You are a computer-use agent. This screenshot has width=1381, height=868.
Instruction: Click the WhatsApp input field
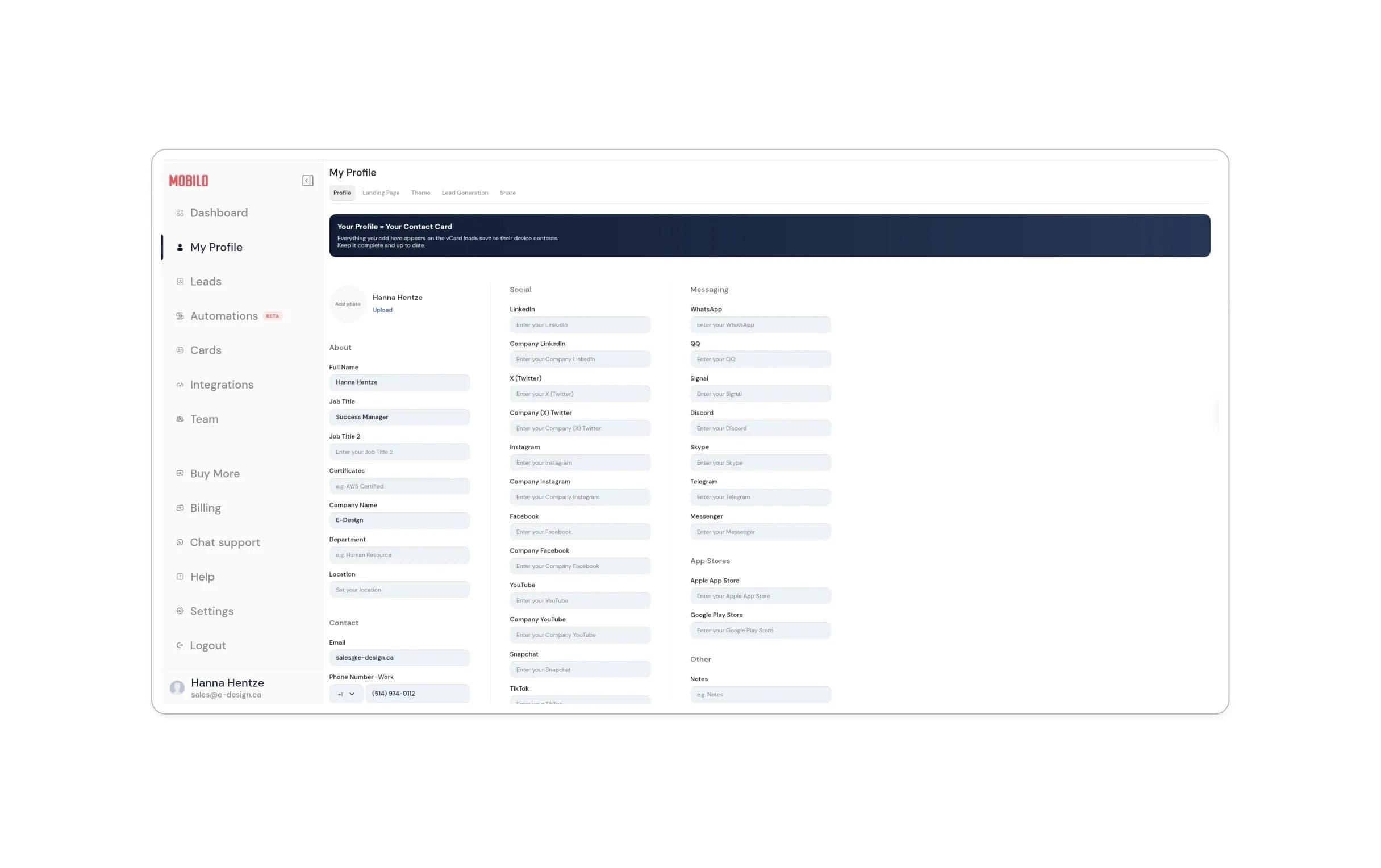[761, 324]
